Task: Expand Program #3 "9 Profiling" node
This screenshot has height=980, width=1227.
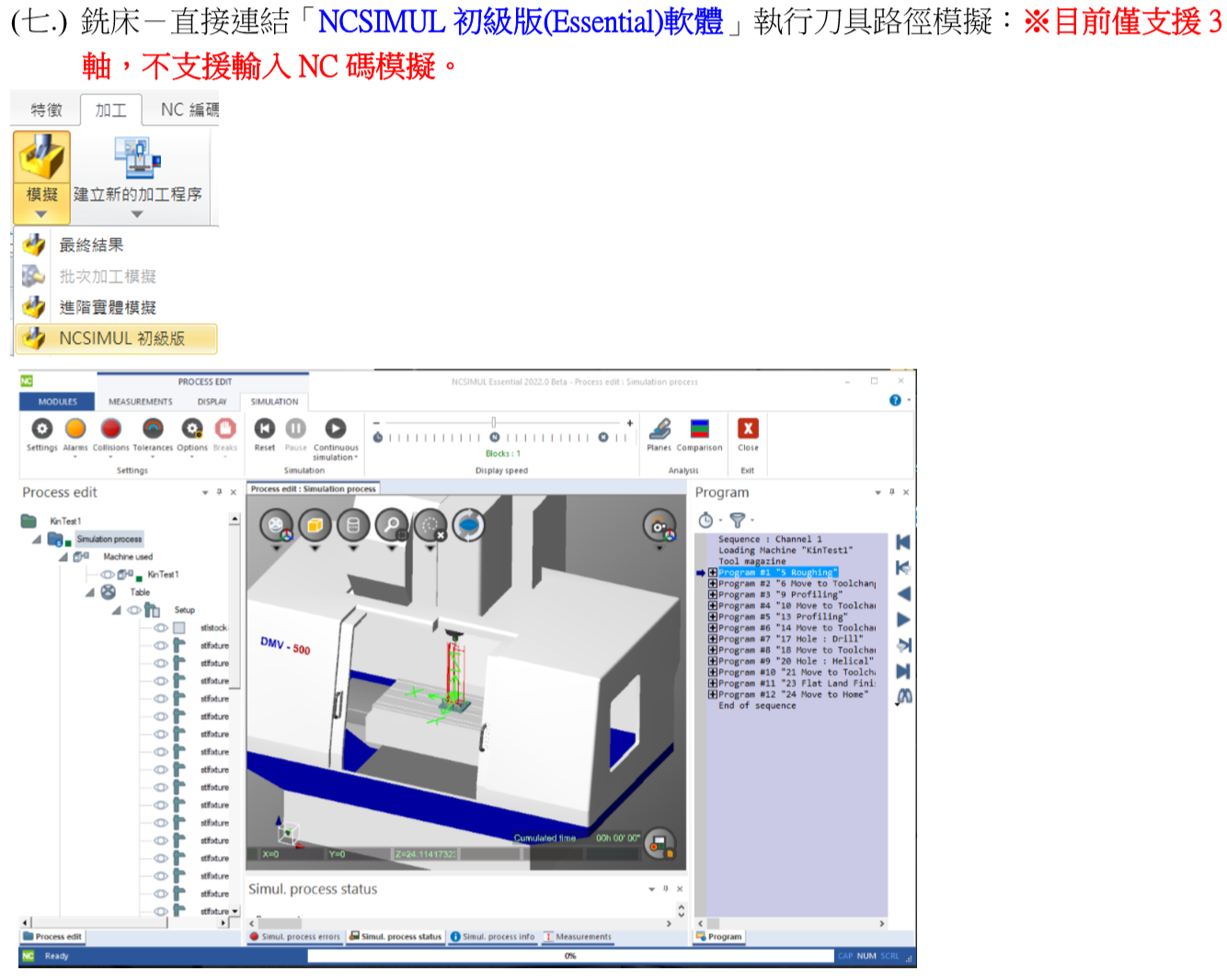Action: [x=713, y=595]
